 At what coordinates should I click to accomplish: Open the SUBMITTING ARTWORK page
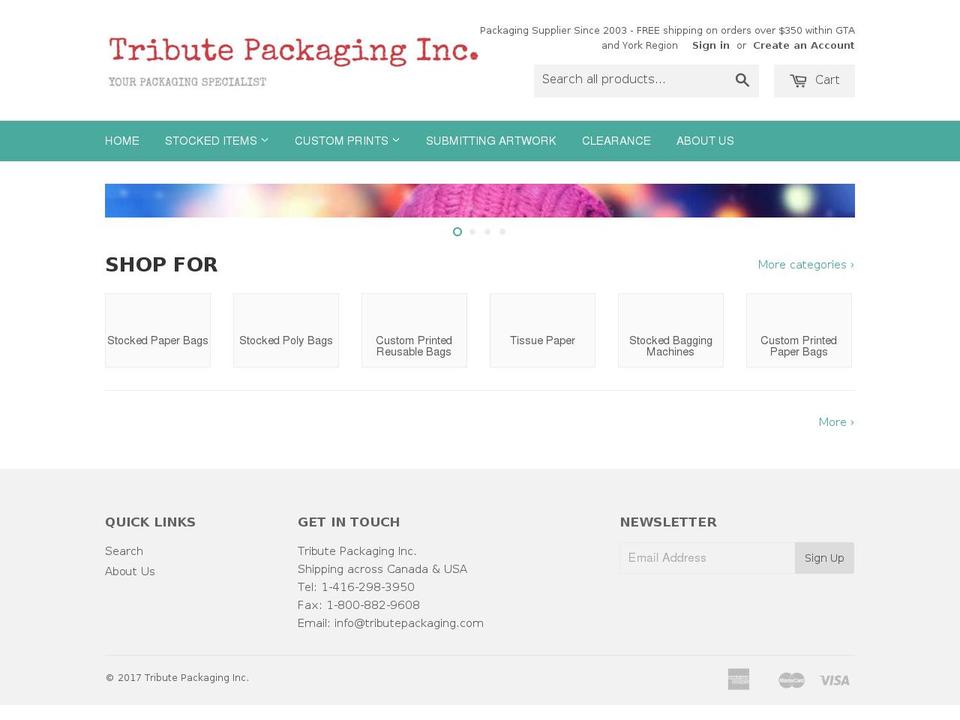pos(491,140)
